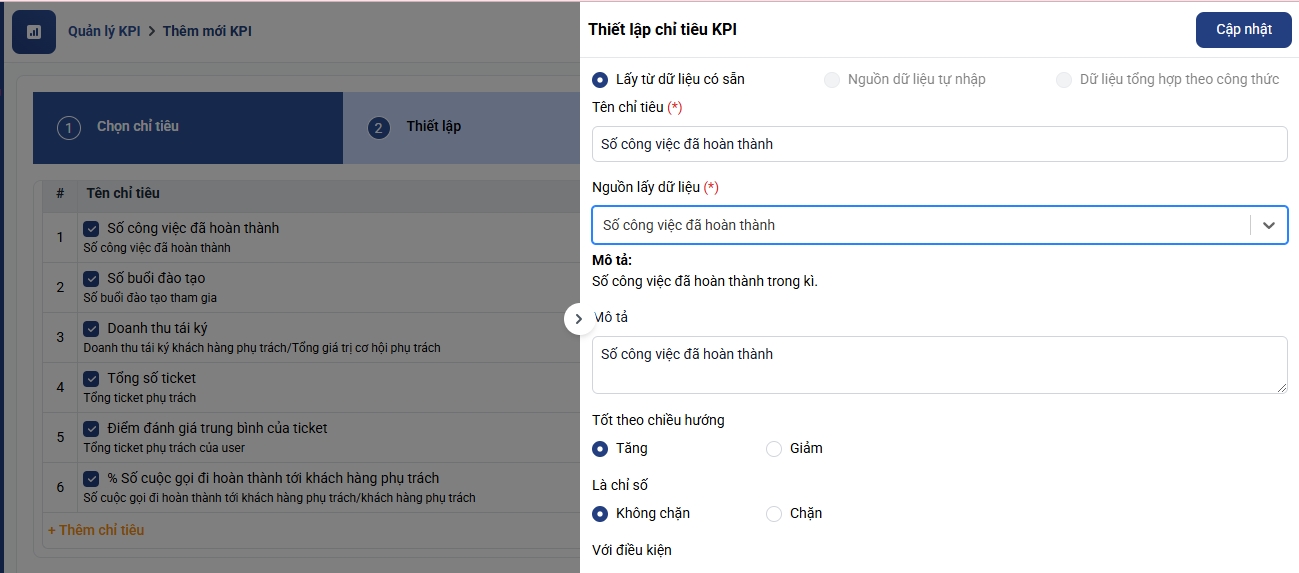
Task: Toggle the "Doanh thu tái ký" checkbox
Action: pos(91,328)
